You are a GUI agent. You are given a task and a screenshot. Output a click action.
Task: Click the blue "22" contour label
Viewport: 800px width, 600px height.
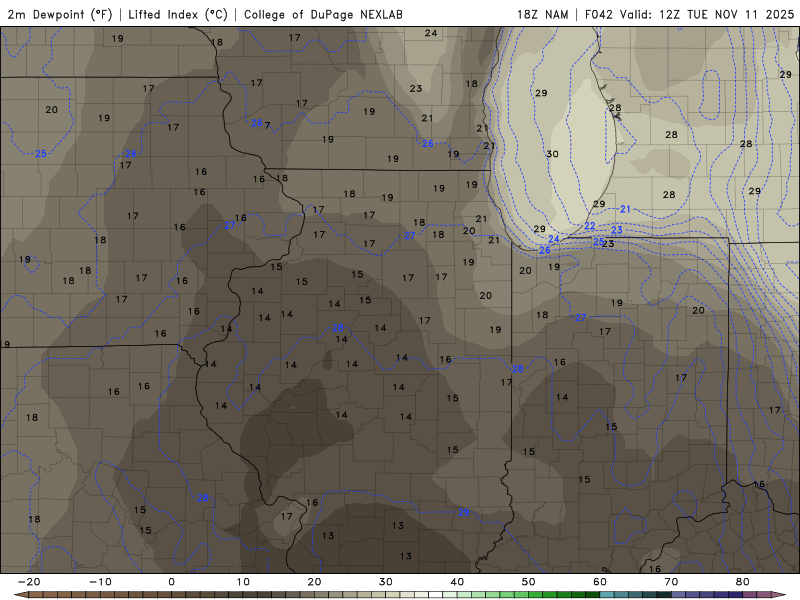[x=589, y=226]
